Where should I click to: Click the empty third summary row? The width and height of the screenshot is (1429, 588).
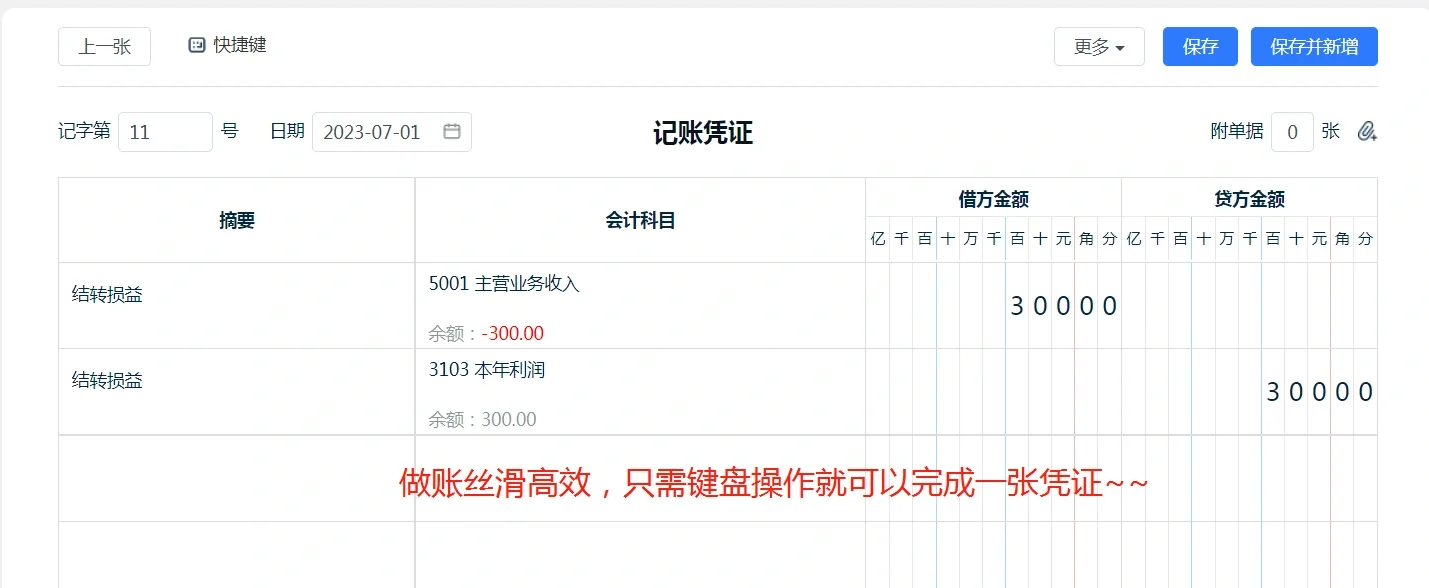pyautogui.click(x=236, y=478)
